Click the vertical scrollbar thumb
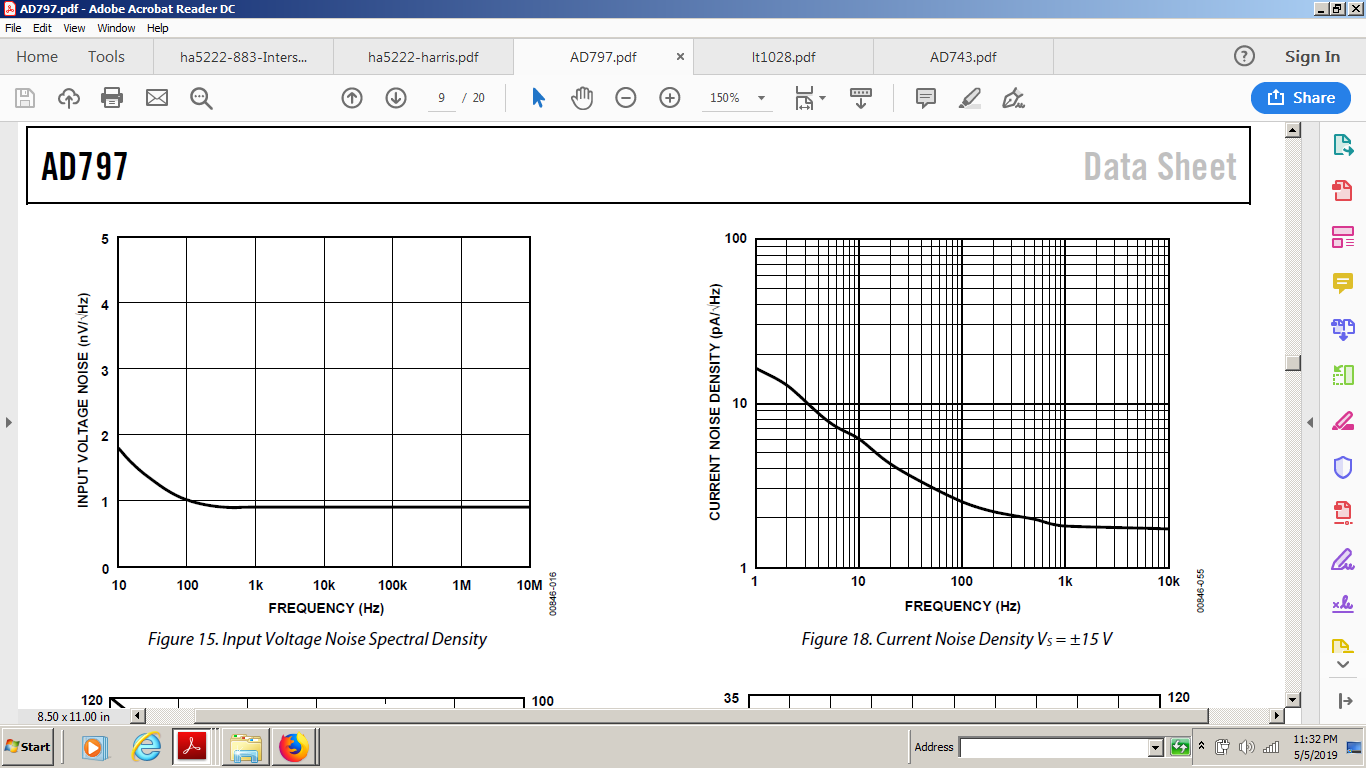This screenshot has width=1366, height=768. tap(1292, 363)
